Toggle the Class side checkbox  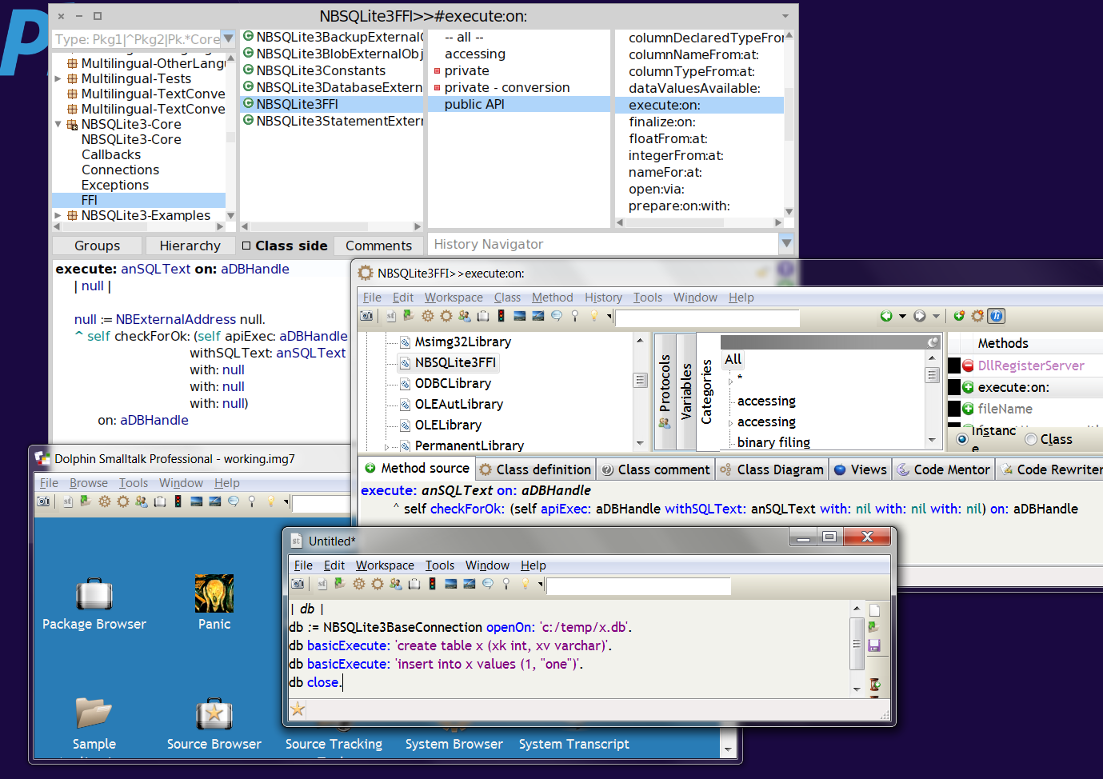click(246, 246)
